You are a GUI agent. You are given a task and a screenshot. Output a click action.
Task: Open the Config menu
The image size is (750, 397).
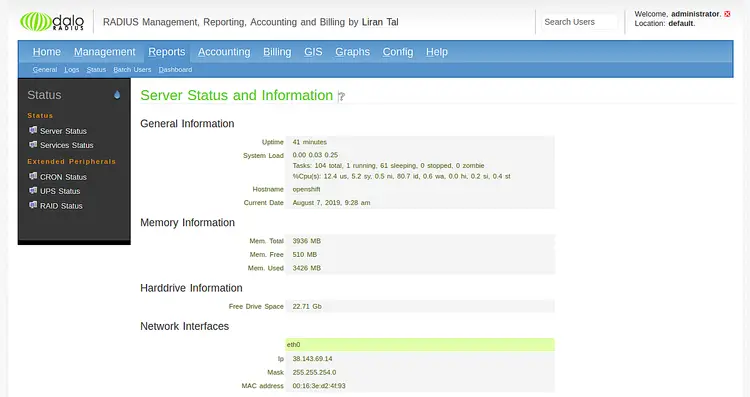click(397, 52)
